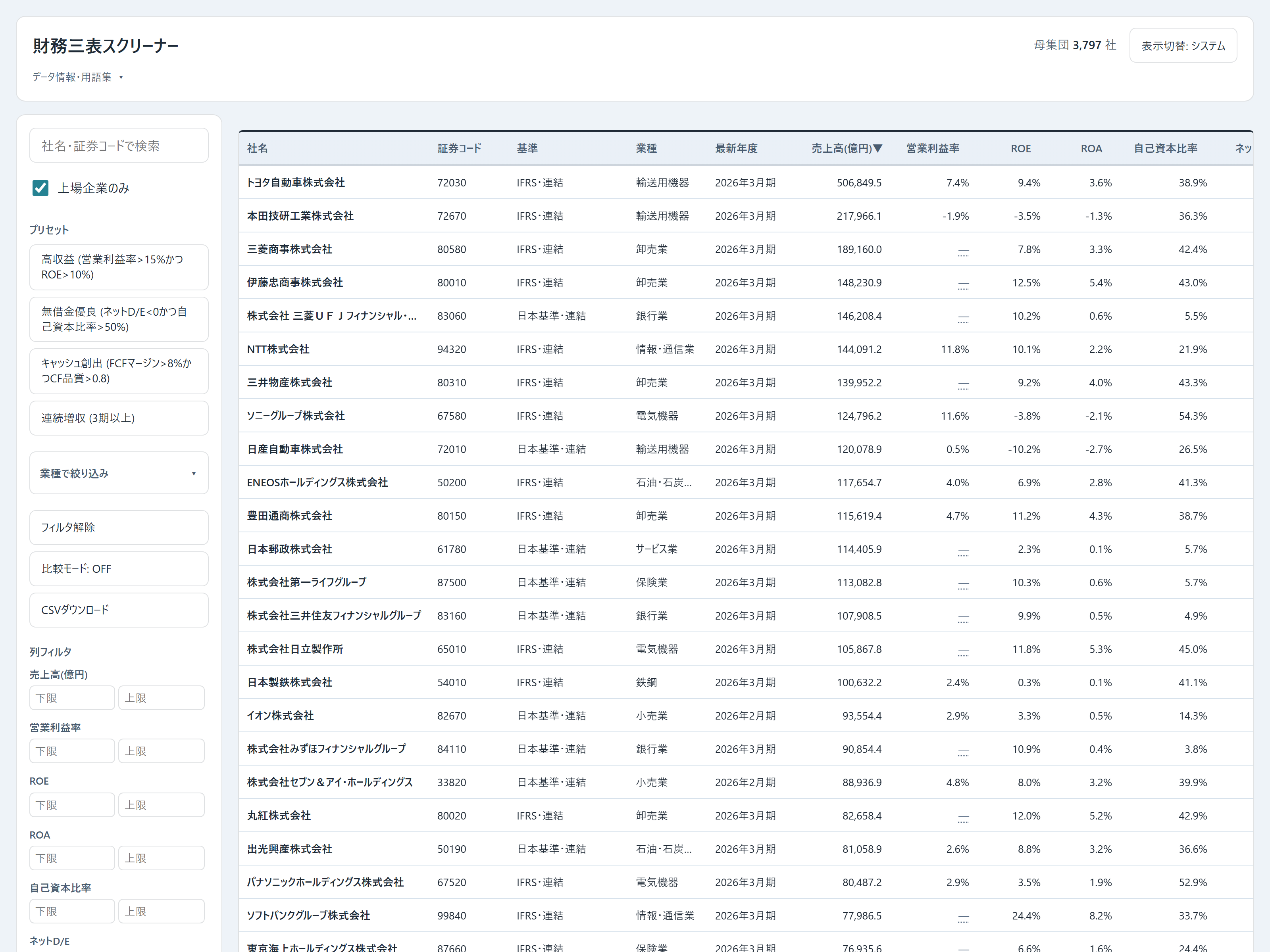Select the 三井住友フィナンシャルグループ row name
The width and height of the screenshot is (1270, 952).
pyautogui.click(x=334, y=615)
